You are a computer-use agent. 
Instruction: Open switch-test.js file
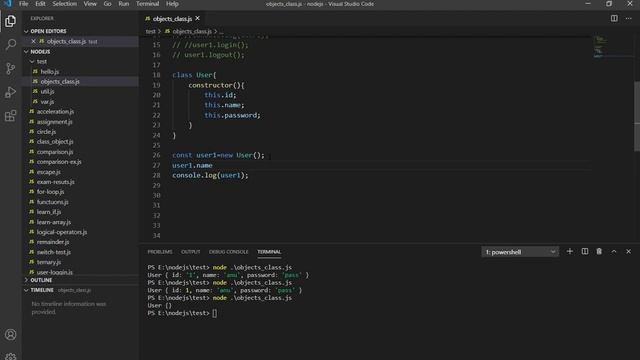[x=54, y=252]
